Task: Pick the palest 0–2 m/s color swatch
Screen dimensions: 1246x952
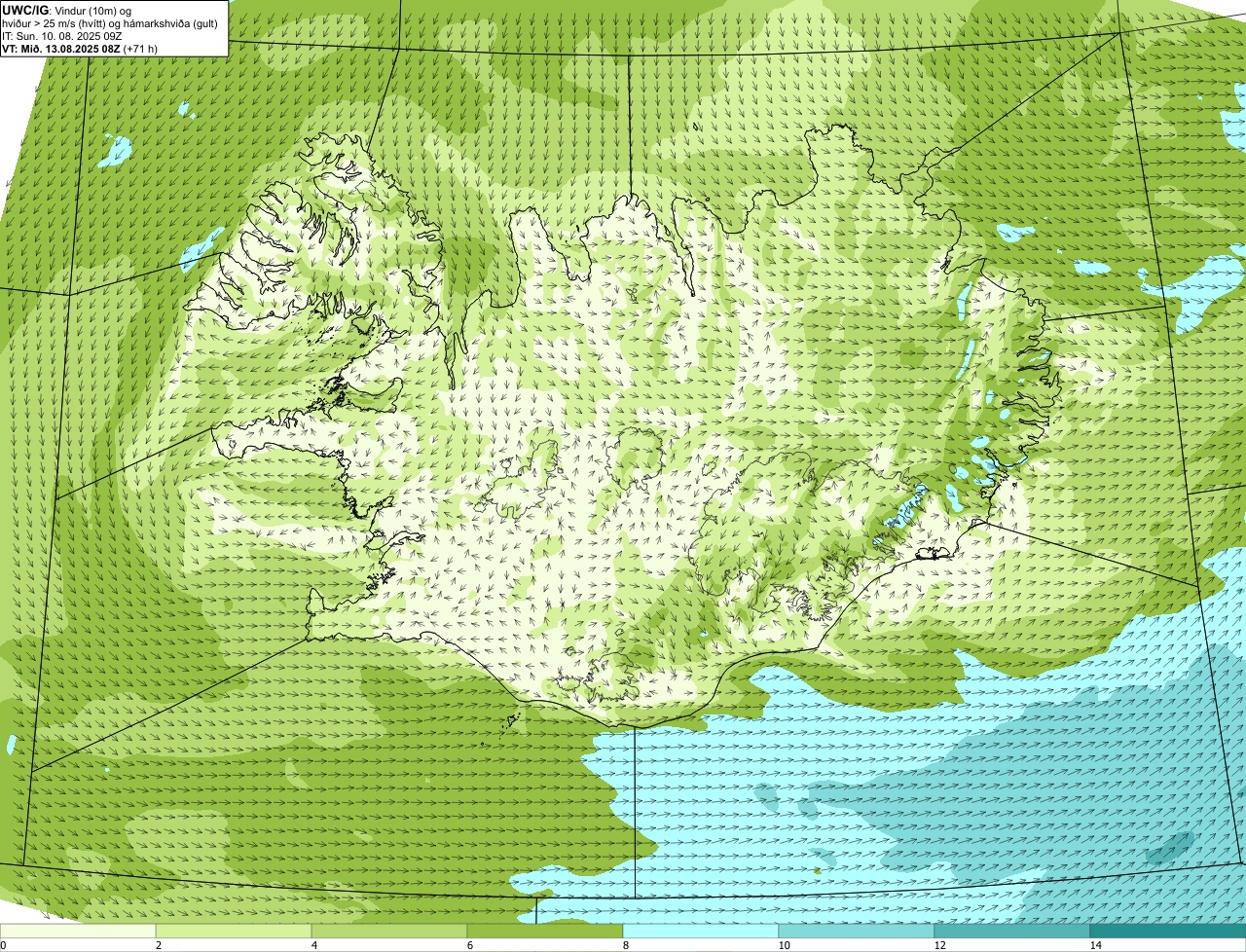Action: pyautogui.click(x=78, y=931)
